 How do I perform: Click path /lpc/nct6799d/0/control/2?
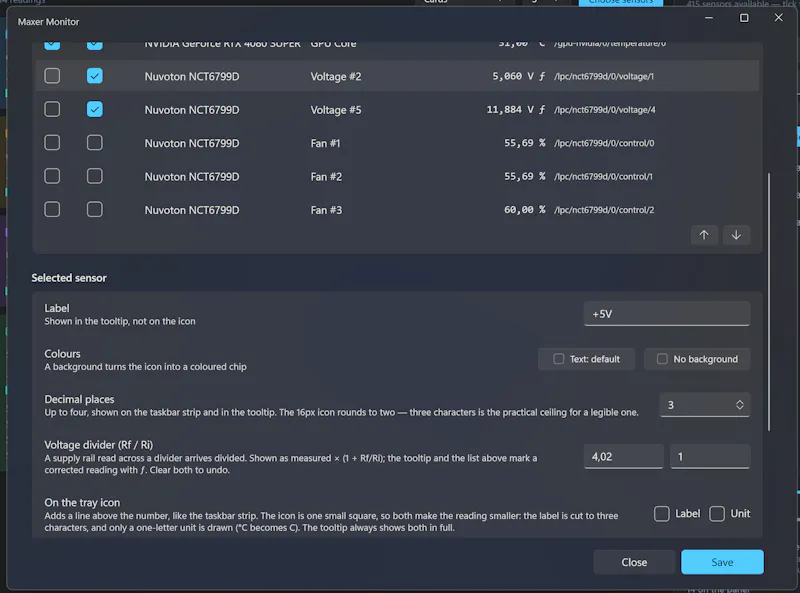(604, 210)
